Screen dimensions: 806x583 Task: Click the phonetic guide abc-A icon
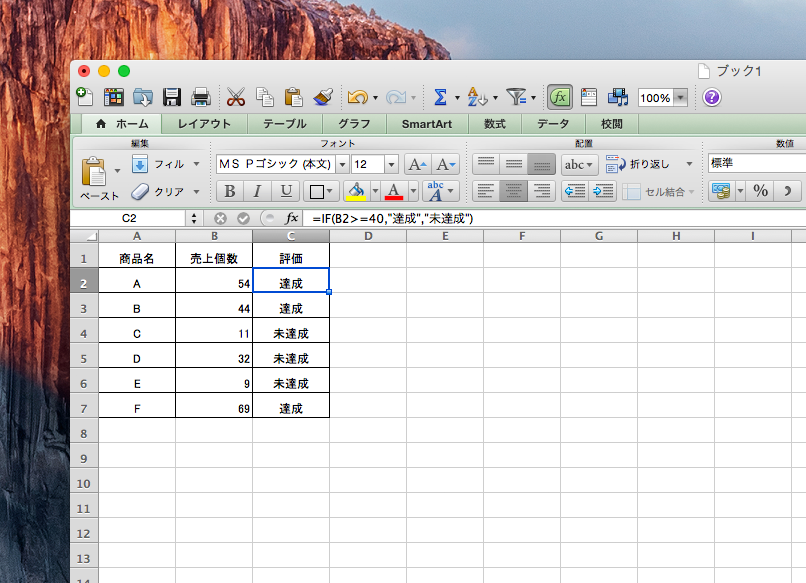(x=435, y=191)
